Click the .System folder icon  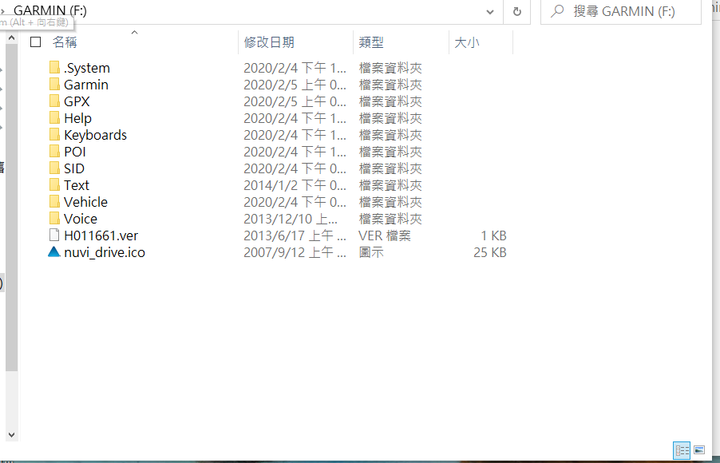[x=54, y=68]
